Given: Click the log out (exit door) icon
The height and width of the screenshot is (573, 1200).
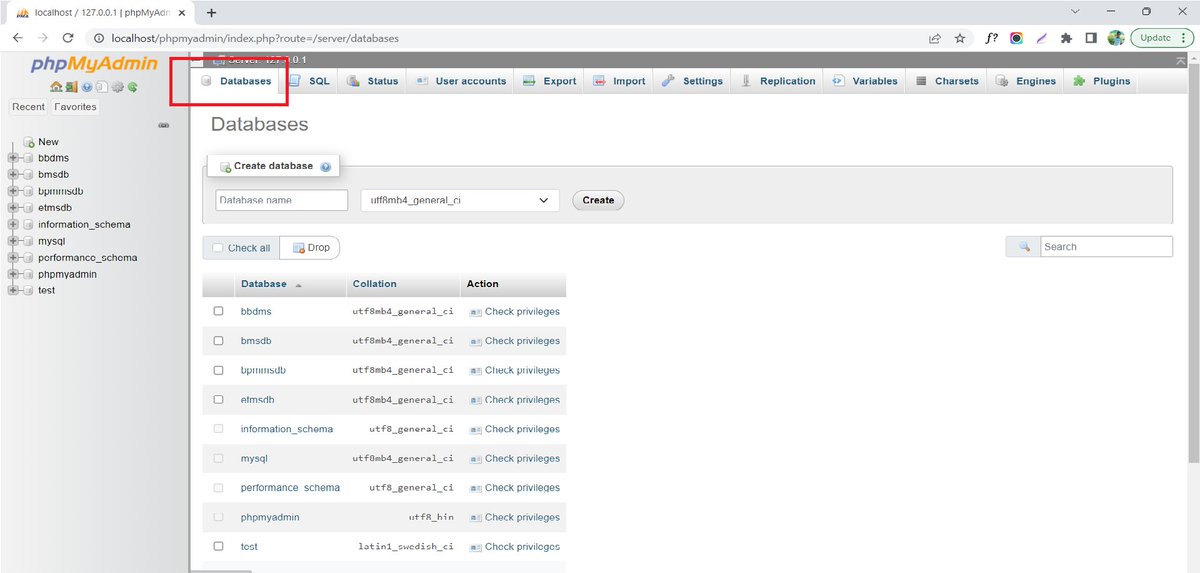Looking at the screenshot, I should (72, 87).
